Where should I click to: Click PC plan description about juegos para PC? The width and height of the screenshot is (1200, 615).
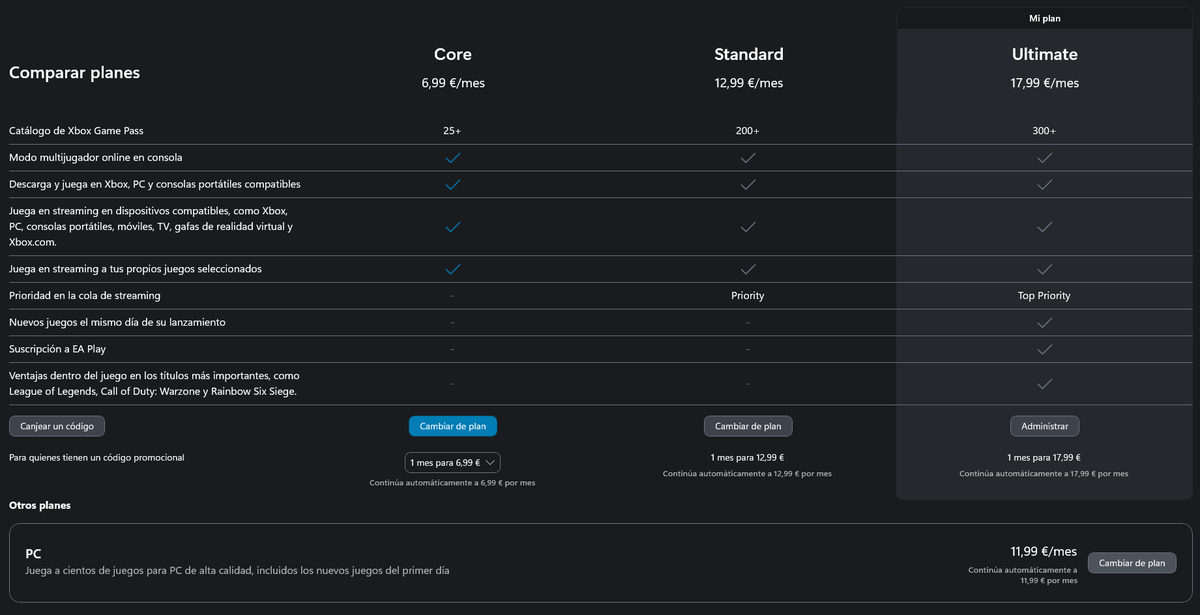tap(237, 571)
